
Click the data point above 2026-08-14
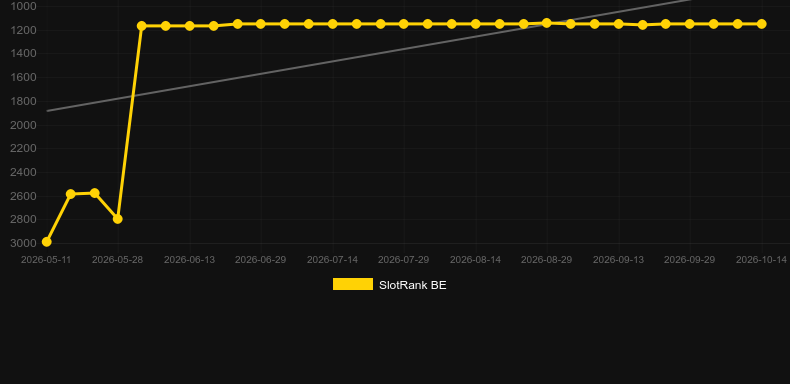point(476,24)
